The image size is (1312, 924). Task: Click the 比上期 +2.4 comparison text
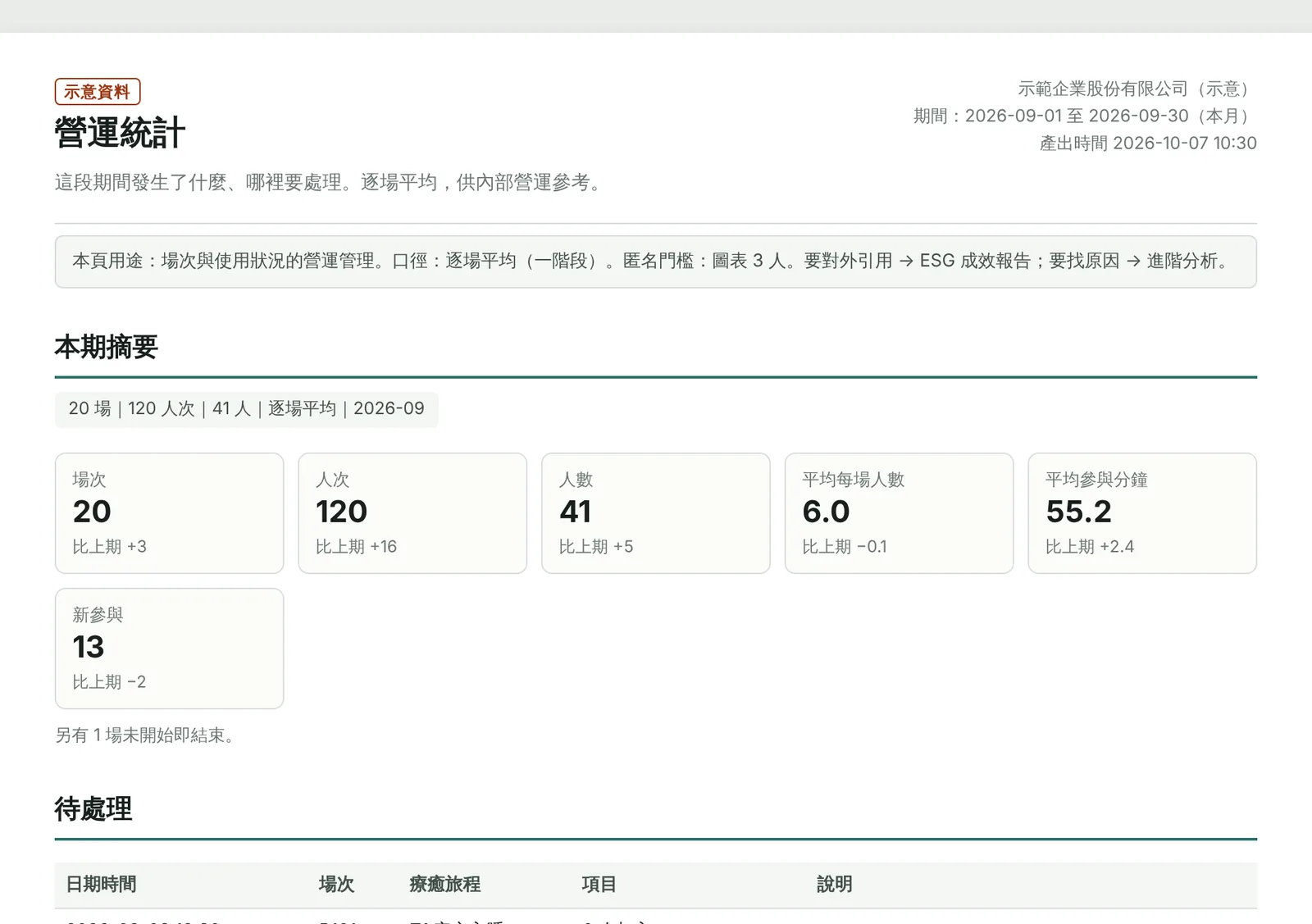click(1090, 547)
